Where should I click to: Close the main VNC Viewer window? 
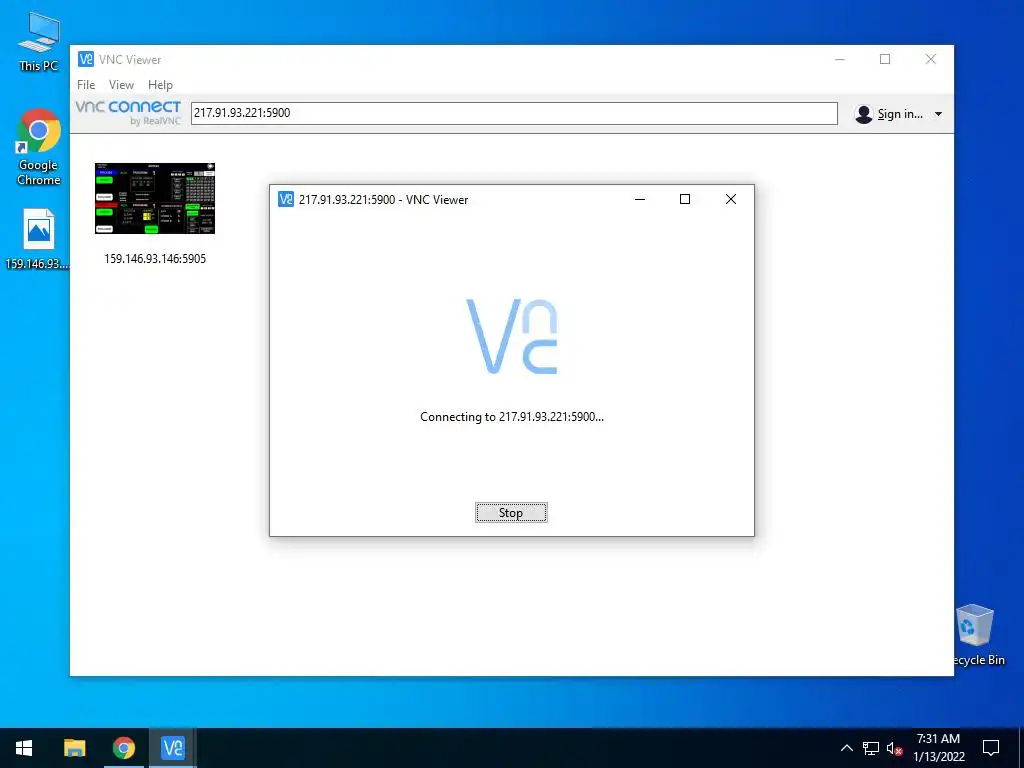(x=931, y=59)
